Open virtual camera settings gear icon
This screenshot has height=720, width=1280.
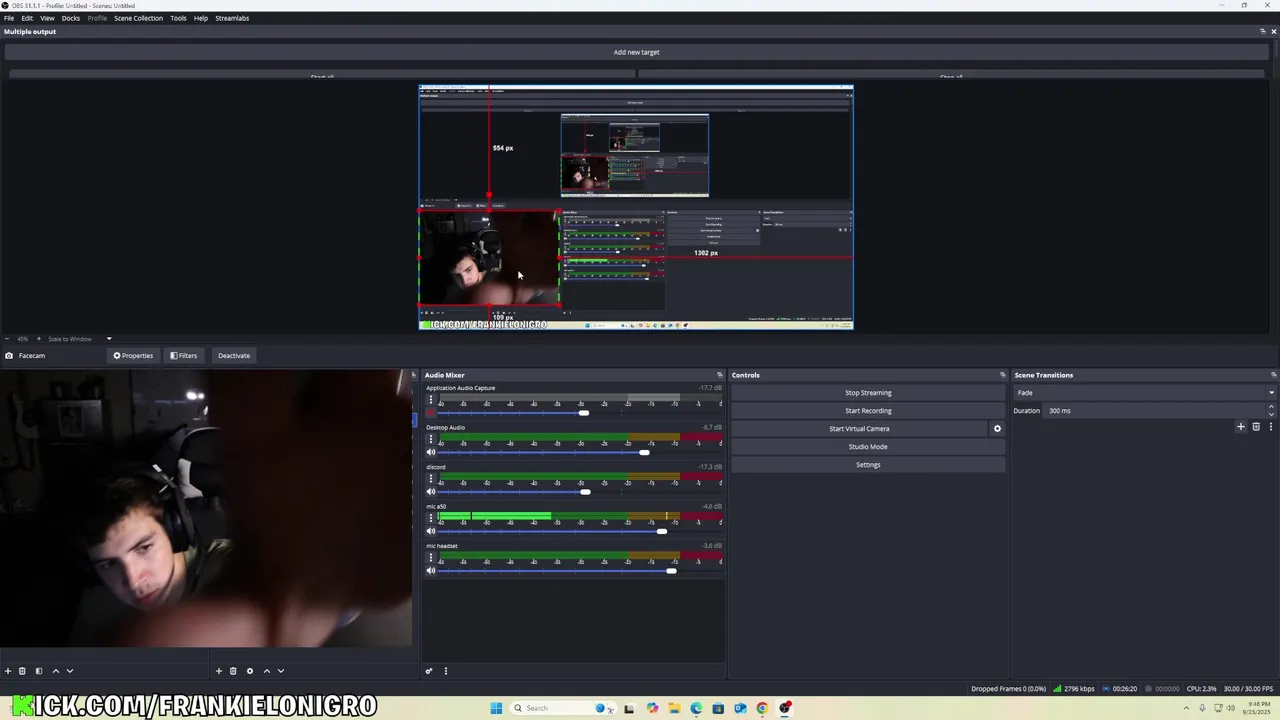click(997, 429)
